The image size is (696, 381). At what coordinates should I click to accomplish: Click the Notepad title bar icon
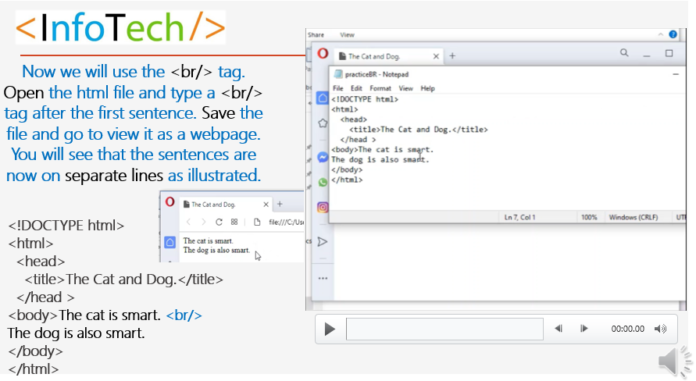click(x=338, y=74)
